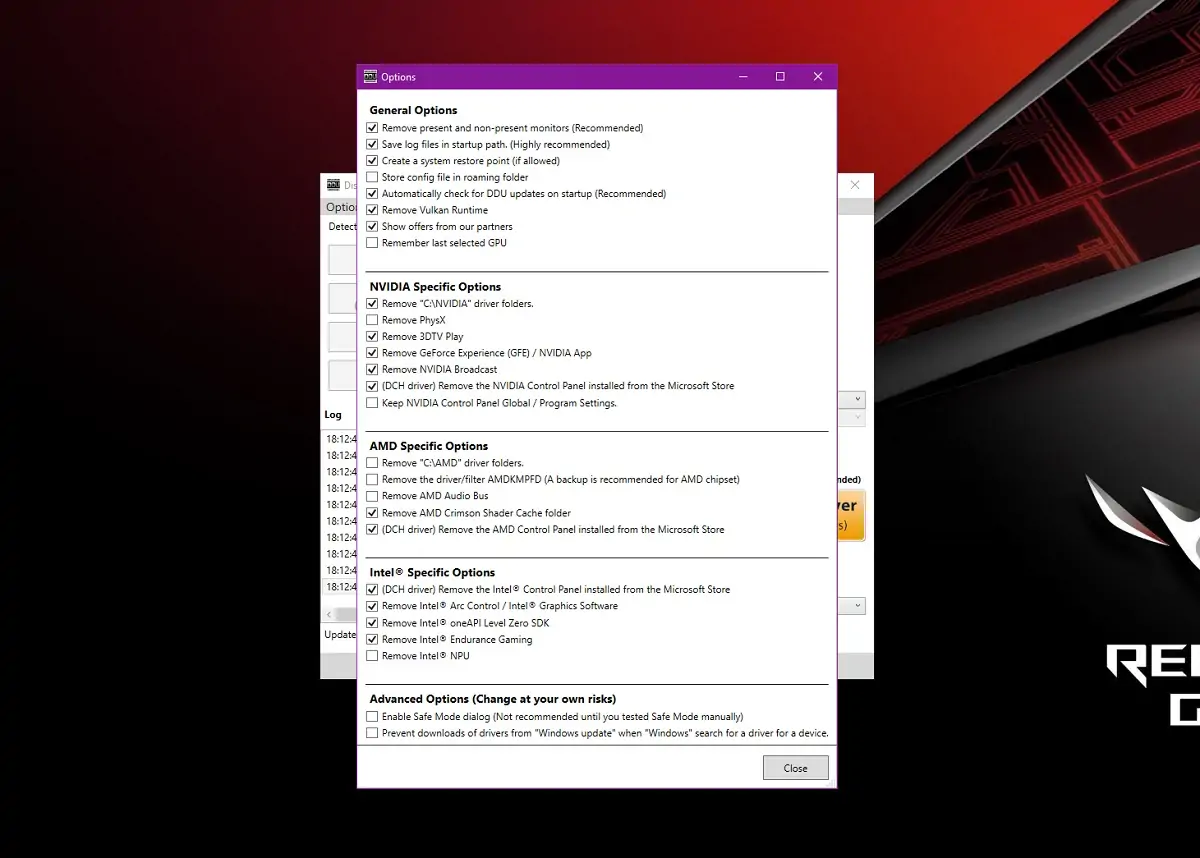
Task: Toggle Save log files in startup path
Action: click(372, 144)
